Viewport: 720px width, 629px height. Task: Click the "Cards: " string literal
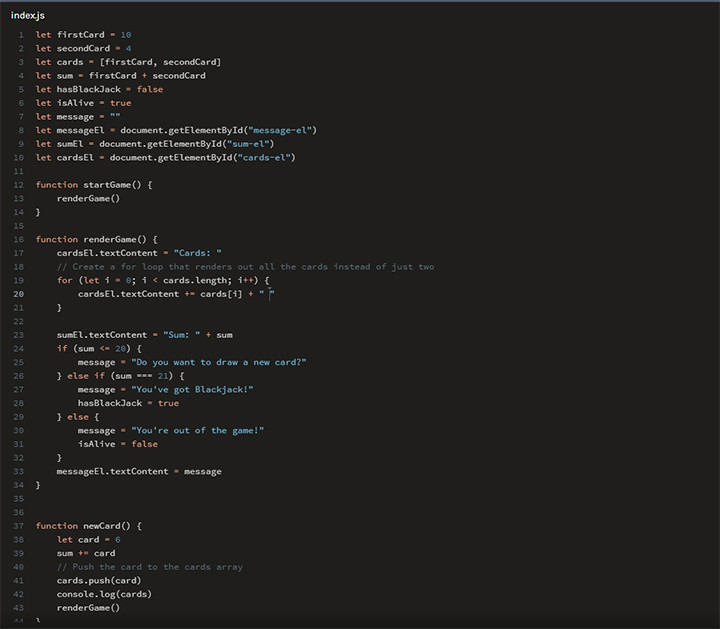197,253
